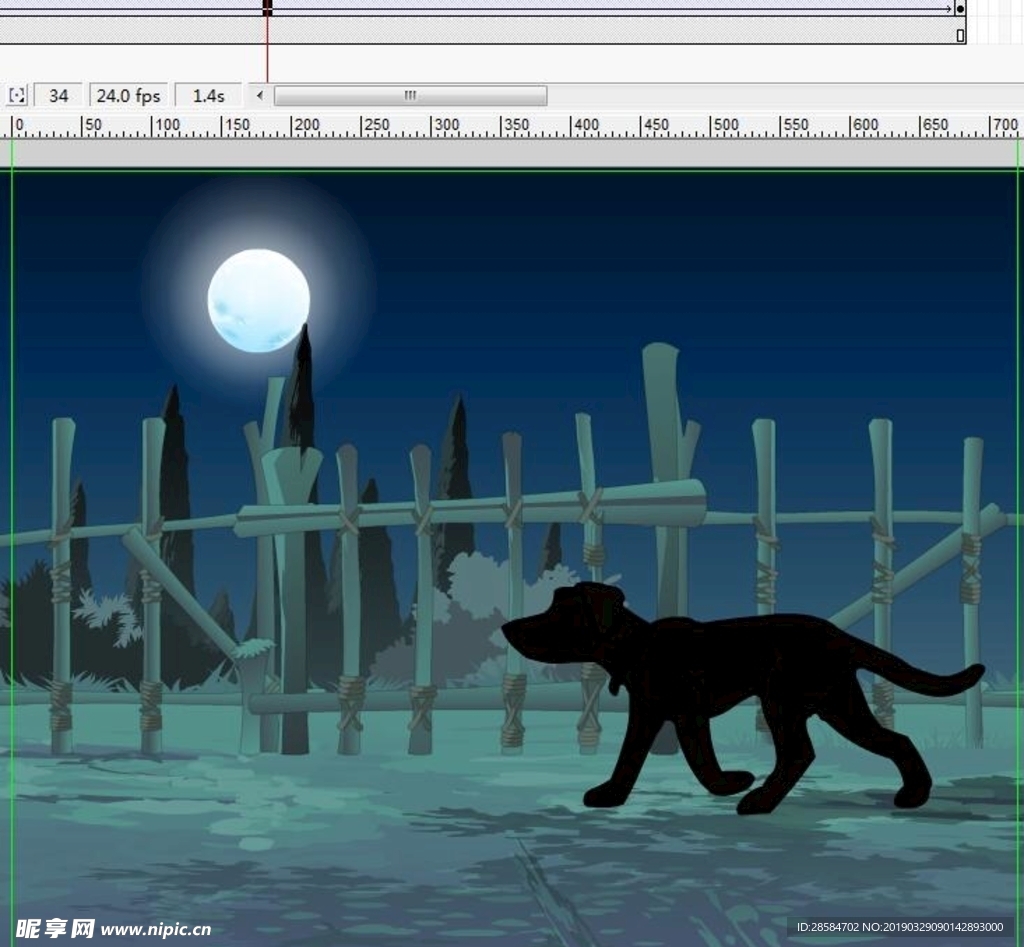Image resolution: width=1024 pixels, height=947 pixels.
Task: Click the black playhead marker on the timeline
Action: [267, 8]
